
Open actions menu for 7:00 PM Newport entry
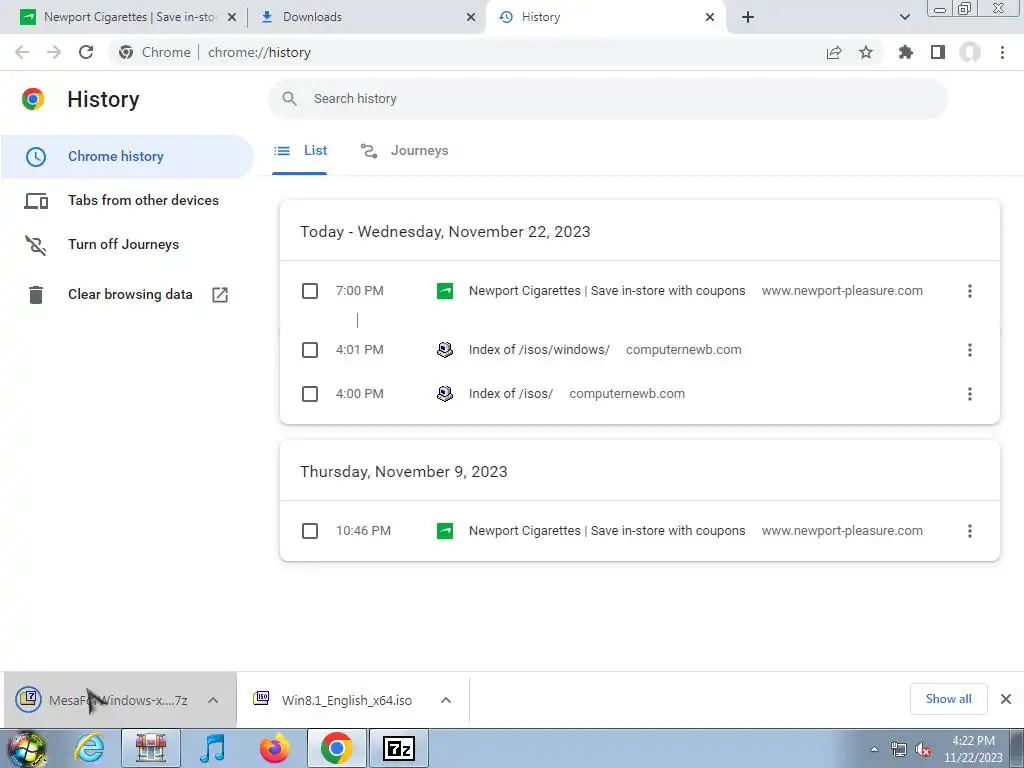970,291
